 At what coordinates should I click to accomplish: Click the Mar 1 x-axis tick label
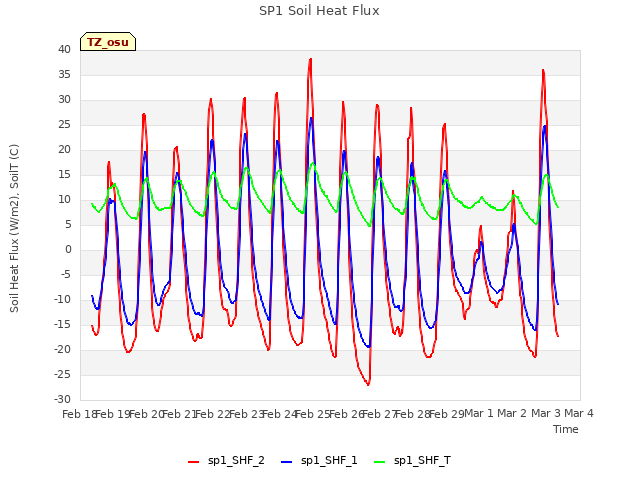tap(479, 413)
